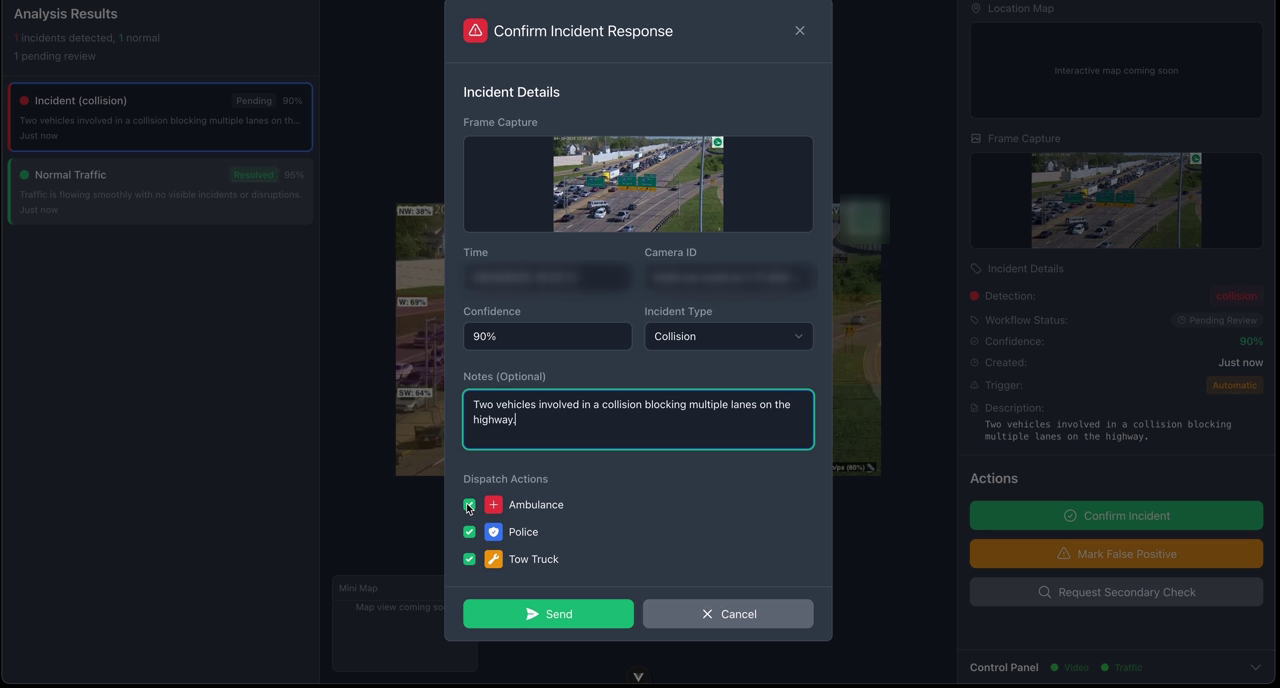Image resolution: width=1280 pixels, height=688 pixels.
Task: Click the Mini Map panel
Action: (404, 623)
